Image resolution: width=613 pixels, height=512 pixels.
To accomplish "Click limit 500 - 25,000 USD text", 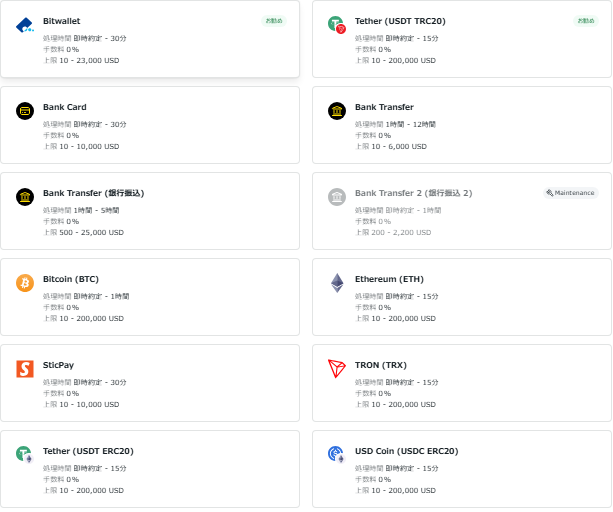I will tap(83, 233).
